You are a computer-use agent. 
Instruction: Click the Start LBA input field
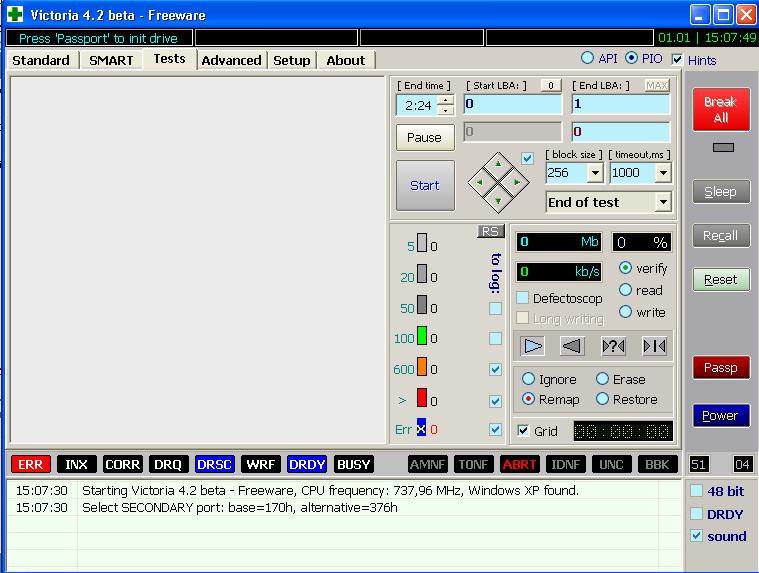click(x=513, y=104)
